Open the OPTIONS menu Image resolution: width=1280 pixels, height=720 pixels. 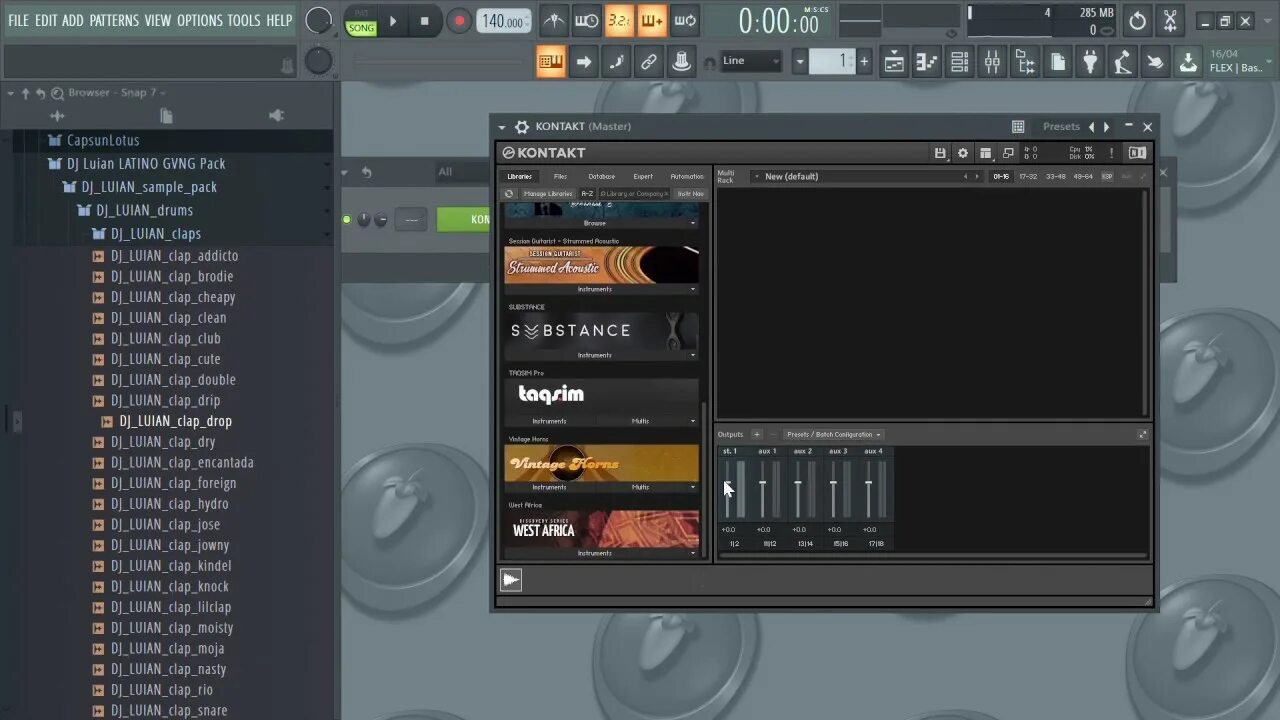(x=200, y=20)
